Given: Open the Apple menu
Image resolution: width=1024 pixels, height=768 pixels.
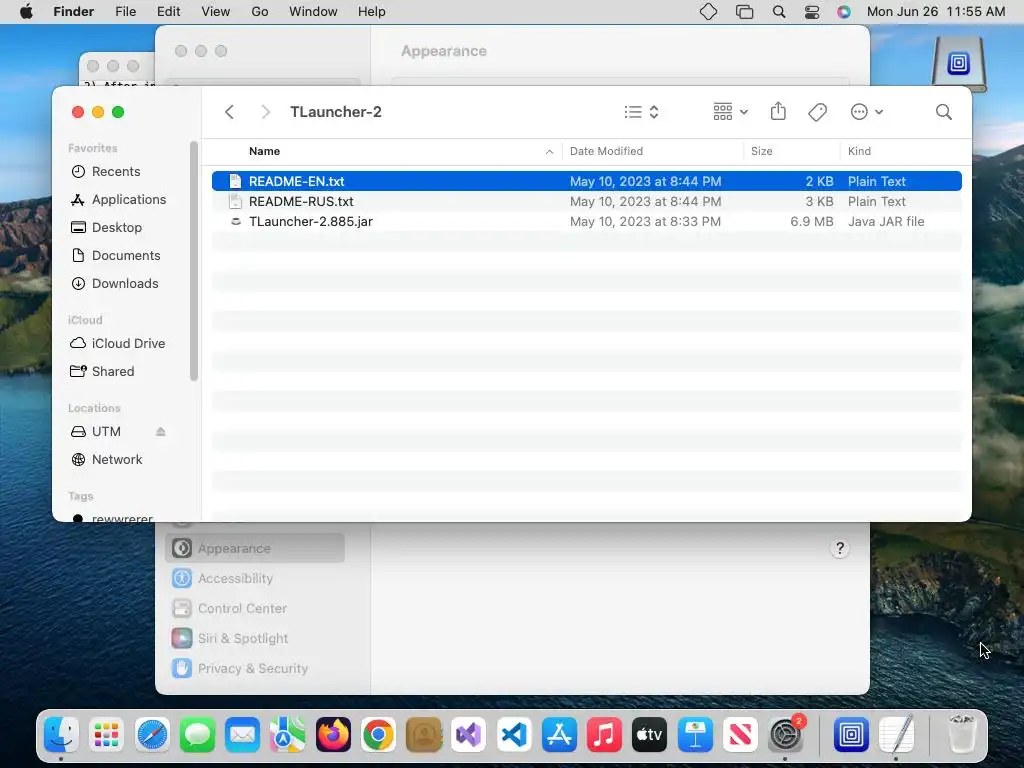Looking at the screenshot, I should point(26,12).
